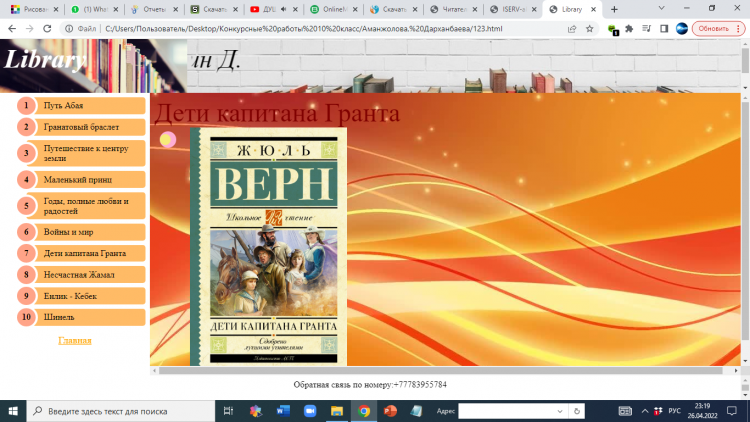The height and width of the screenshot is (422, 750).
Task: Go to the 'Главная' home link
Action: click(x=75, y=341)
